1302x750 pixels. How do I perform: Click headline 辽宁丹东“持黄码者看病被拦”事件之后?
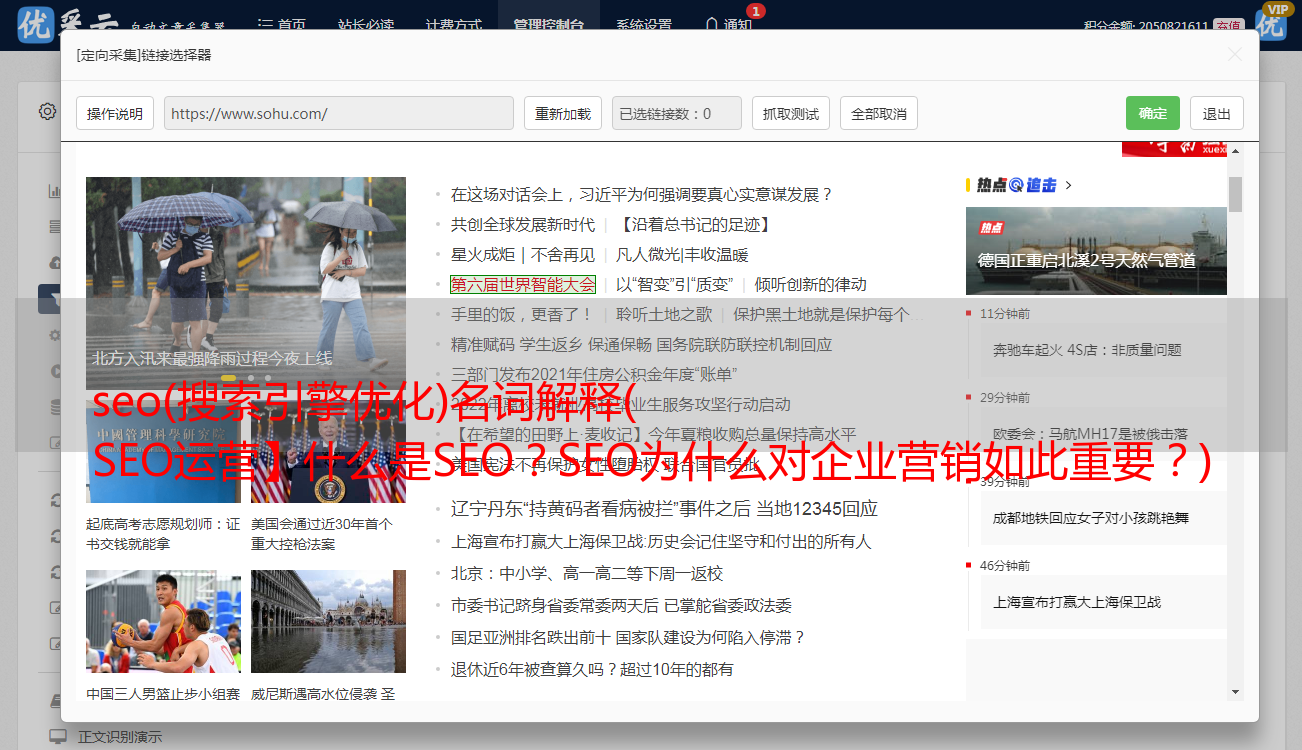tap(600, 509)
